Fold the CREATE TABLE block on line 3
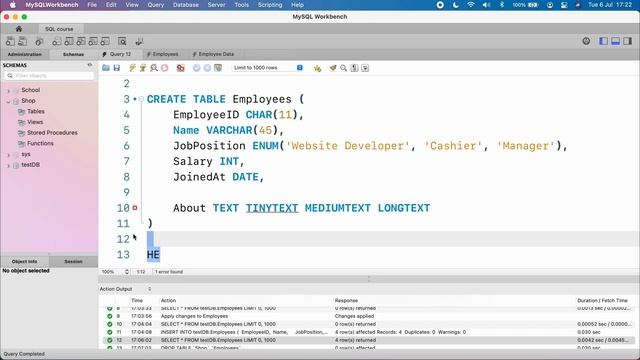 pyautogui.click(x=141, y=99)
